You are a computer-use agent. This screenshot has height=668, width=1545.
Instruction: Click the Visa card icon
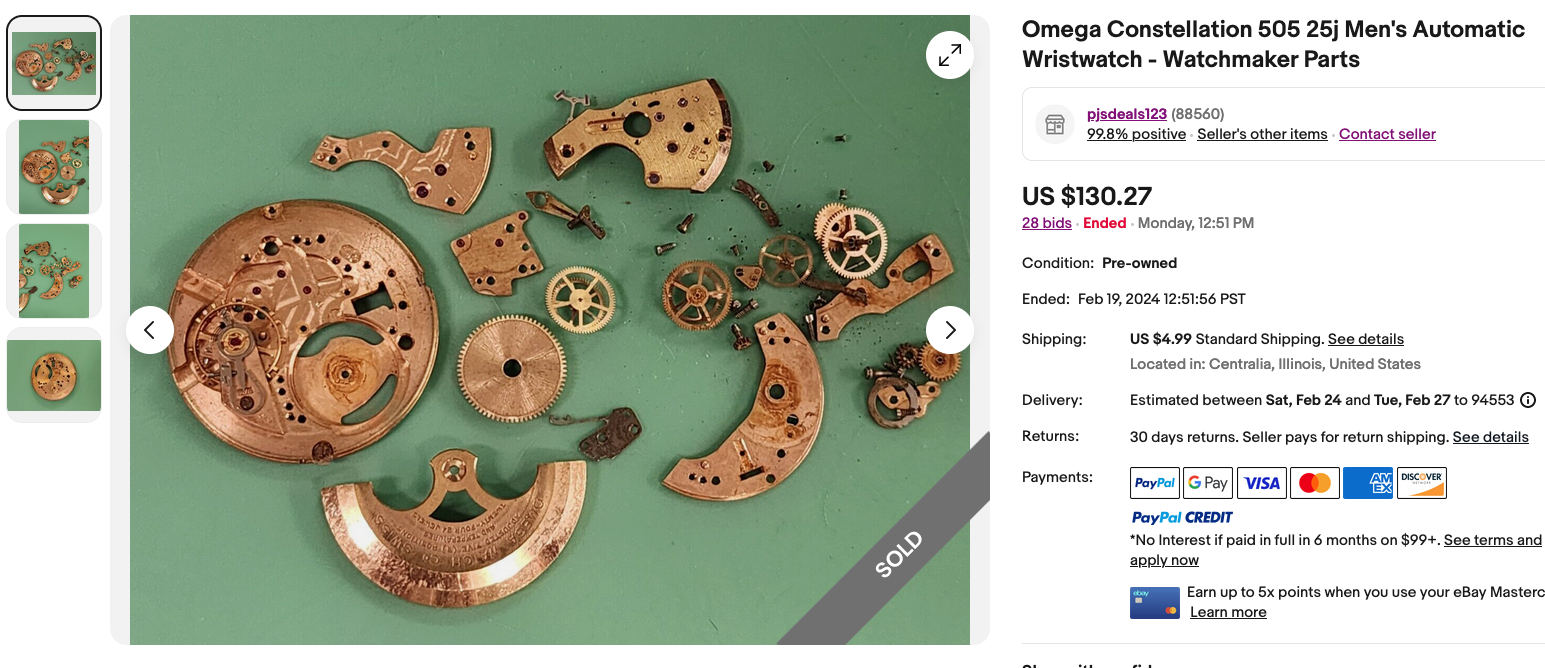click(x=1261, y=483)
